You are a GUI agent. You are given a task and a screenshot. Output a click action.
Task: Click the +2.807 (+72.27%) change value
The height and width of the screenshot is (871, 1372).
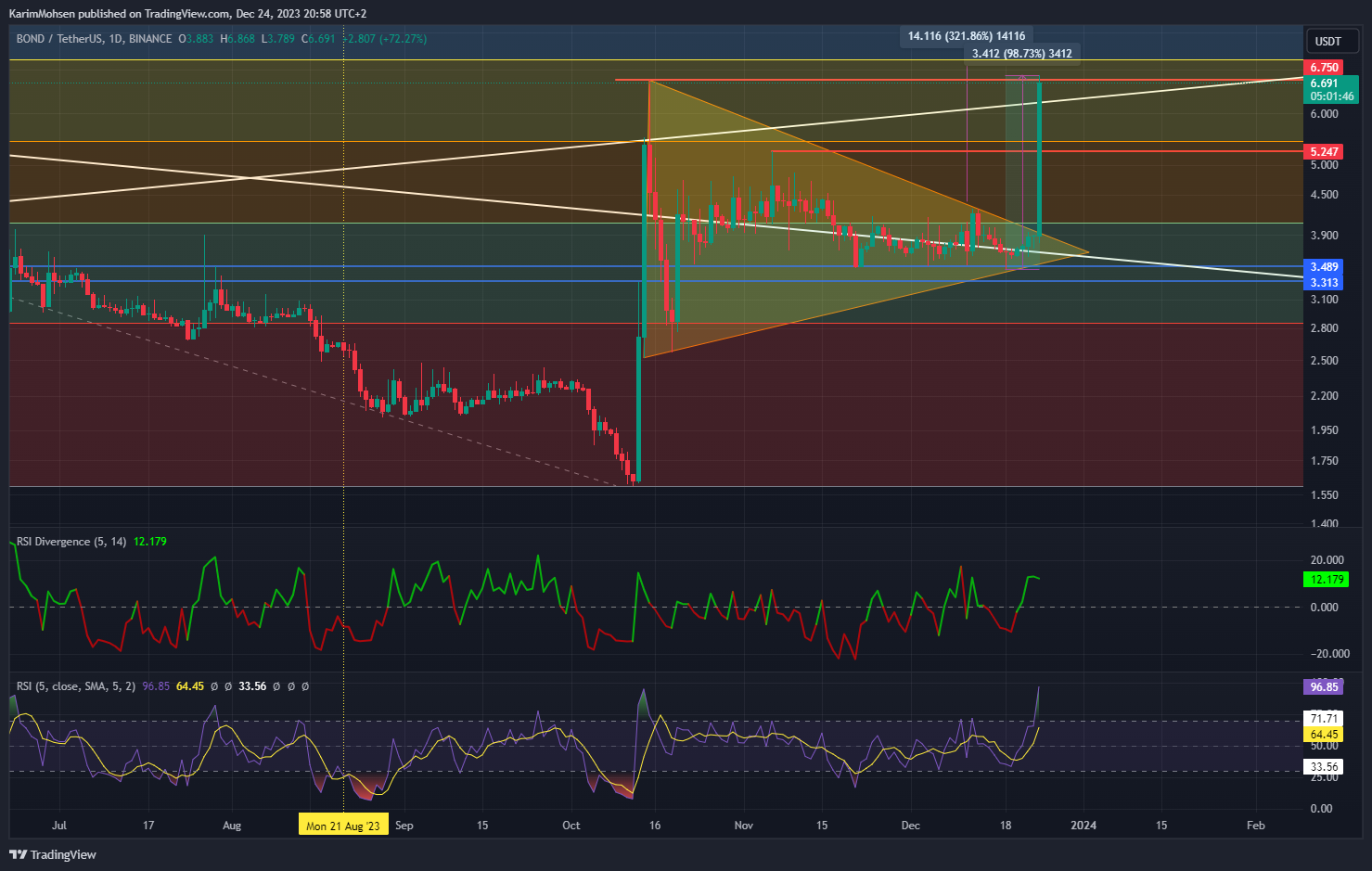point(384,39)
